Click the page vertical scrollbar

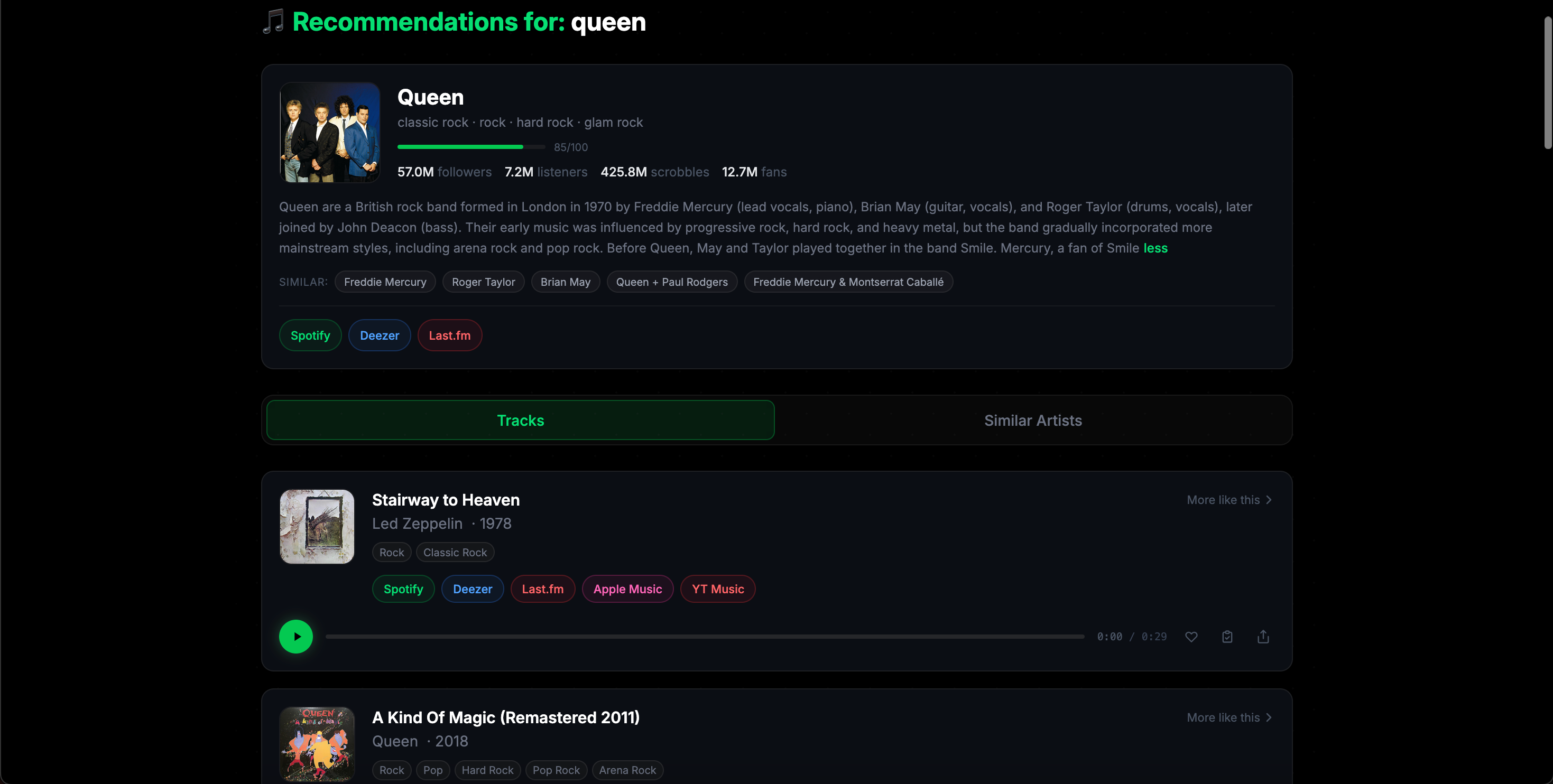[1548, 82]
